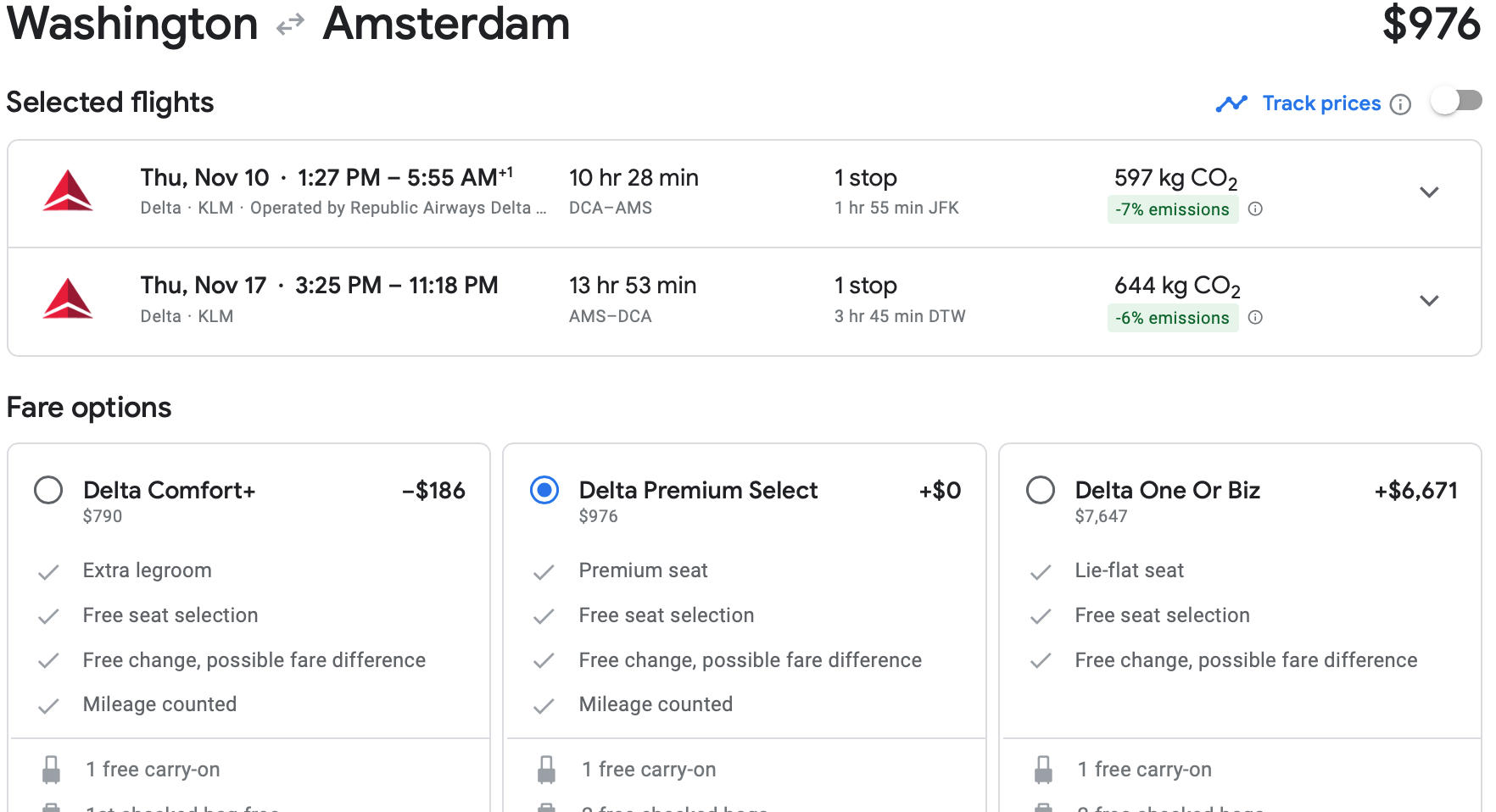Click the -6% emissions badge

(1172, 318)
